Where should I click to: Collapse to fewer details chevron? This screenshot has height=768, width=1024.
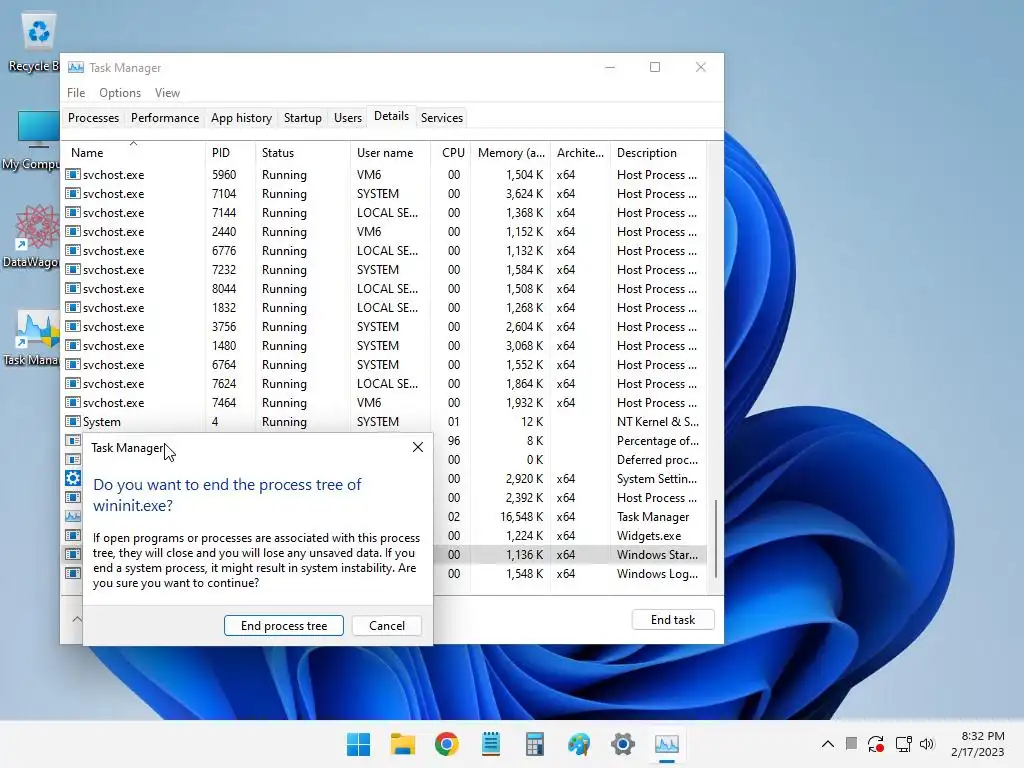[76, 619]
